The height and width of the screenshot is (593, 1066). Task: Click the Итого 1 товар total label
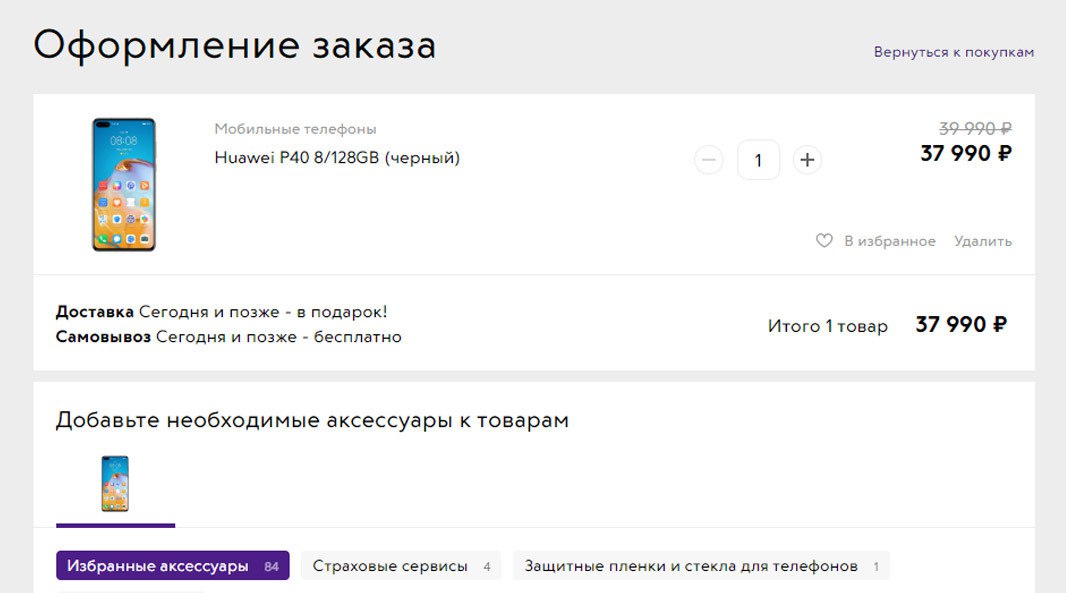[x=827, y=326]
